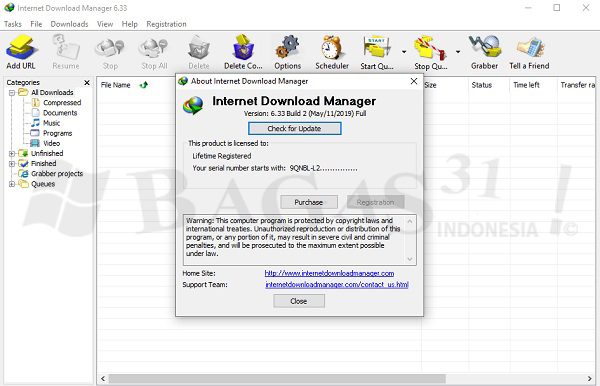Open the View menu
Viewport: 600px width, 386px height.
click(x=105, y=24)
